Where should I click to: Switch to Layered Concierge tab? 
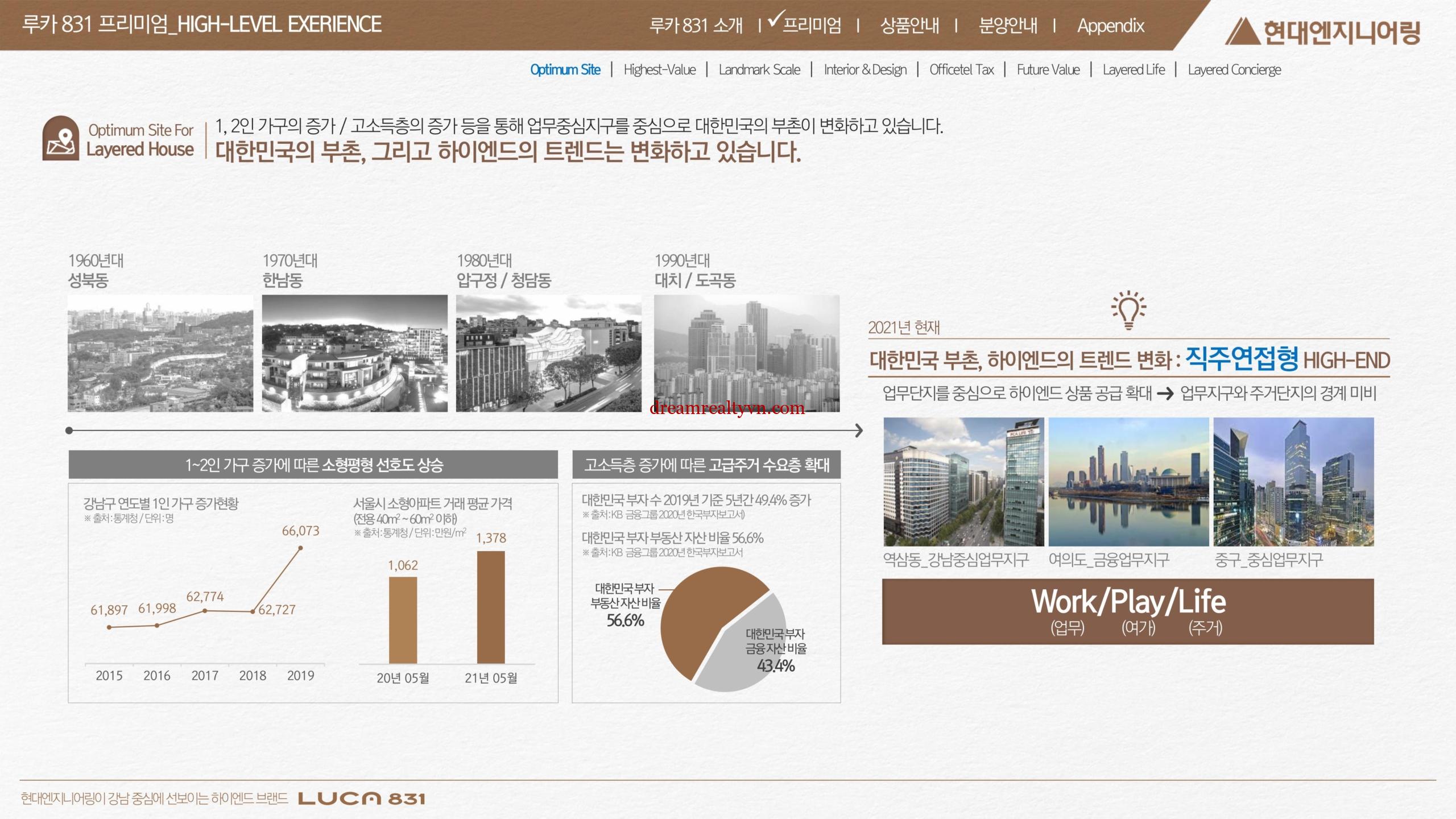1234,70
